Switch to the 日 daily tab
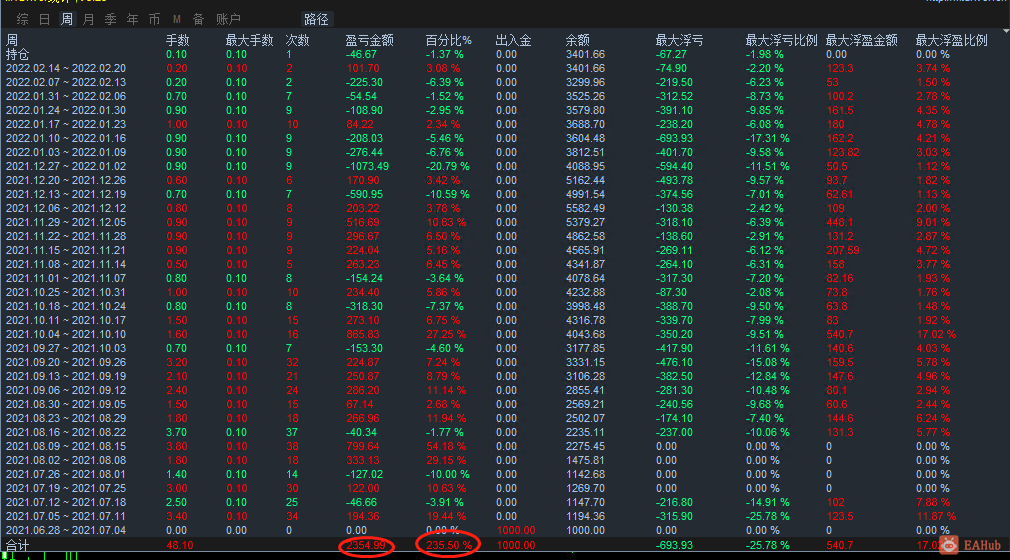The image size is (1010, 560). [44, 19]
